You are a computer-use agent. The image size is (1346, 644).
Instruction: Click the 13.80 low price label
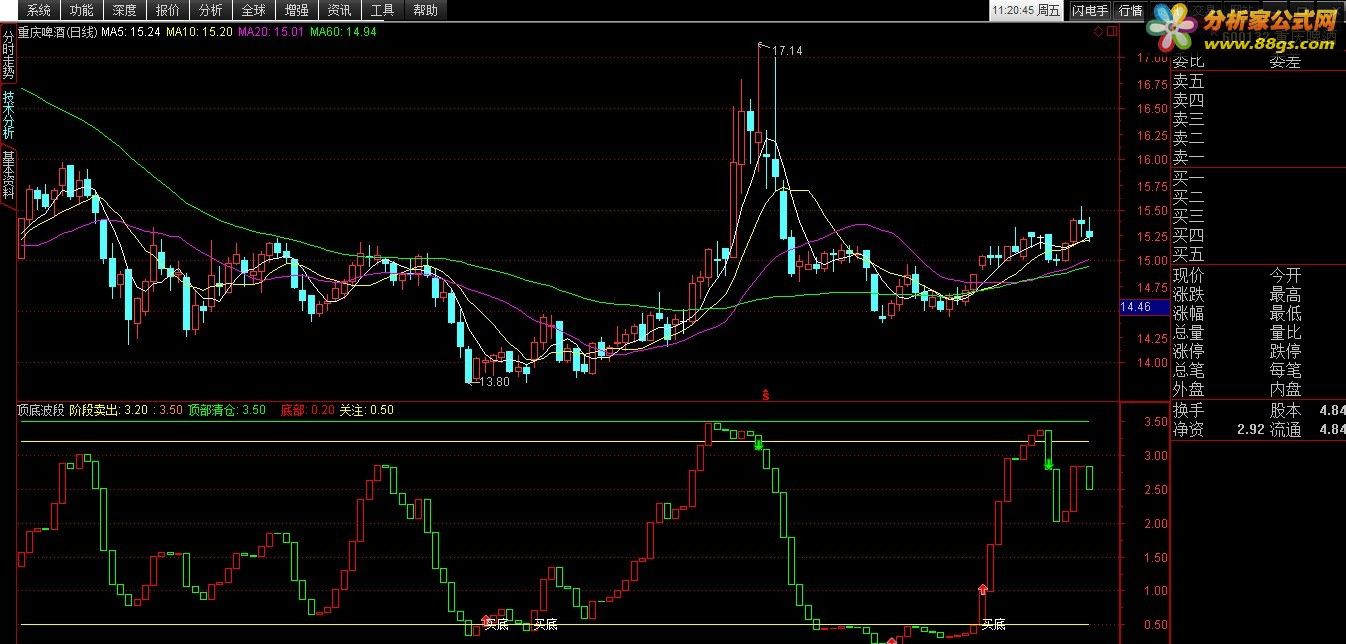[x=495, y=382]
